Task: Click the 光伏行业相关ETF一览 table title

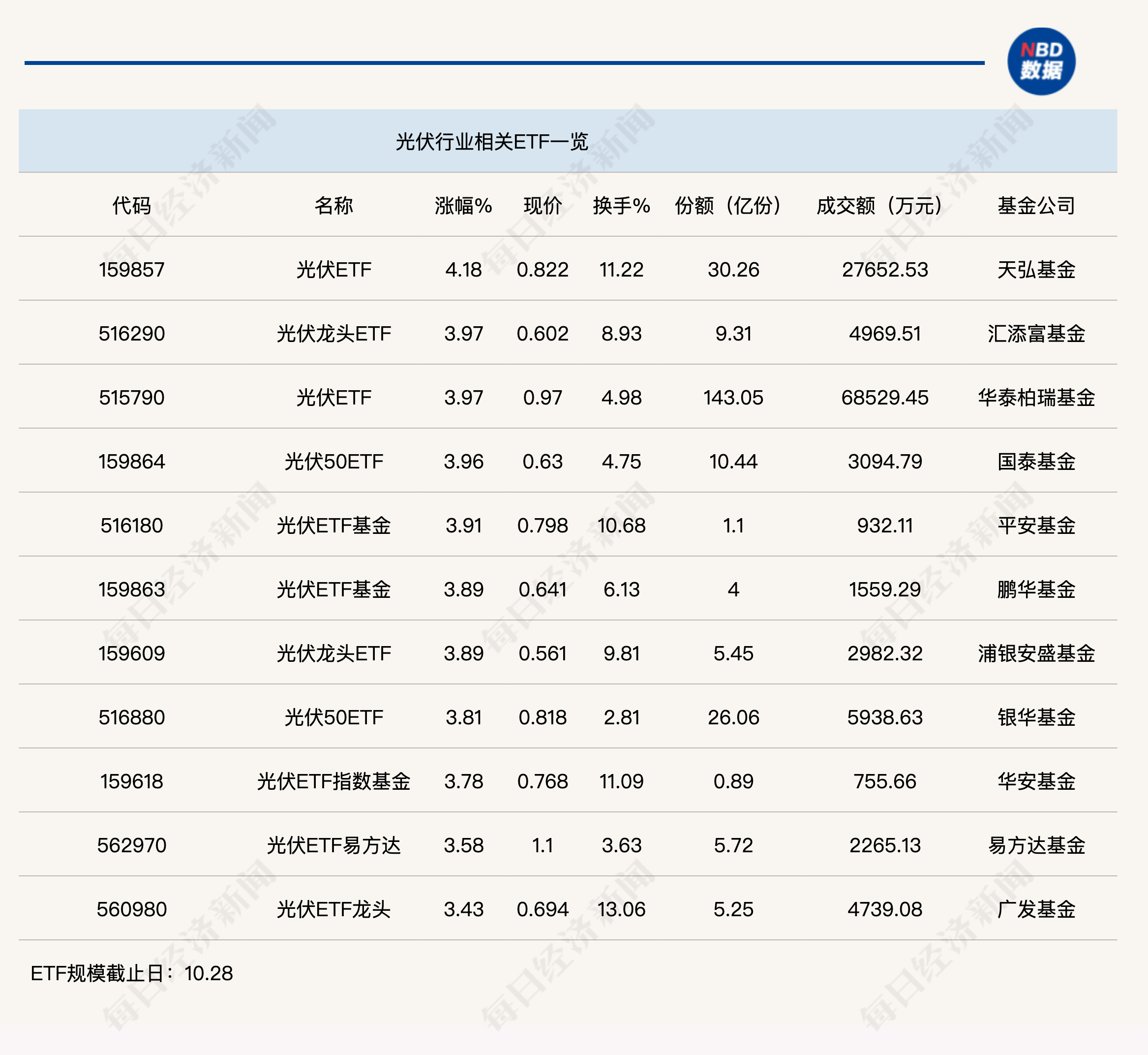Action: click(x=492, y=142)
